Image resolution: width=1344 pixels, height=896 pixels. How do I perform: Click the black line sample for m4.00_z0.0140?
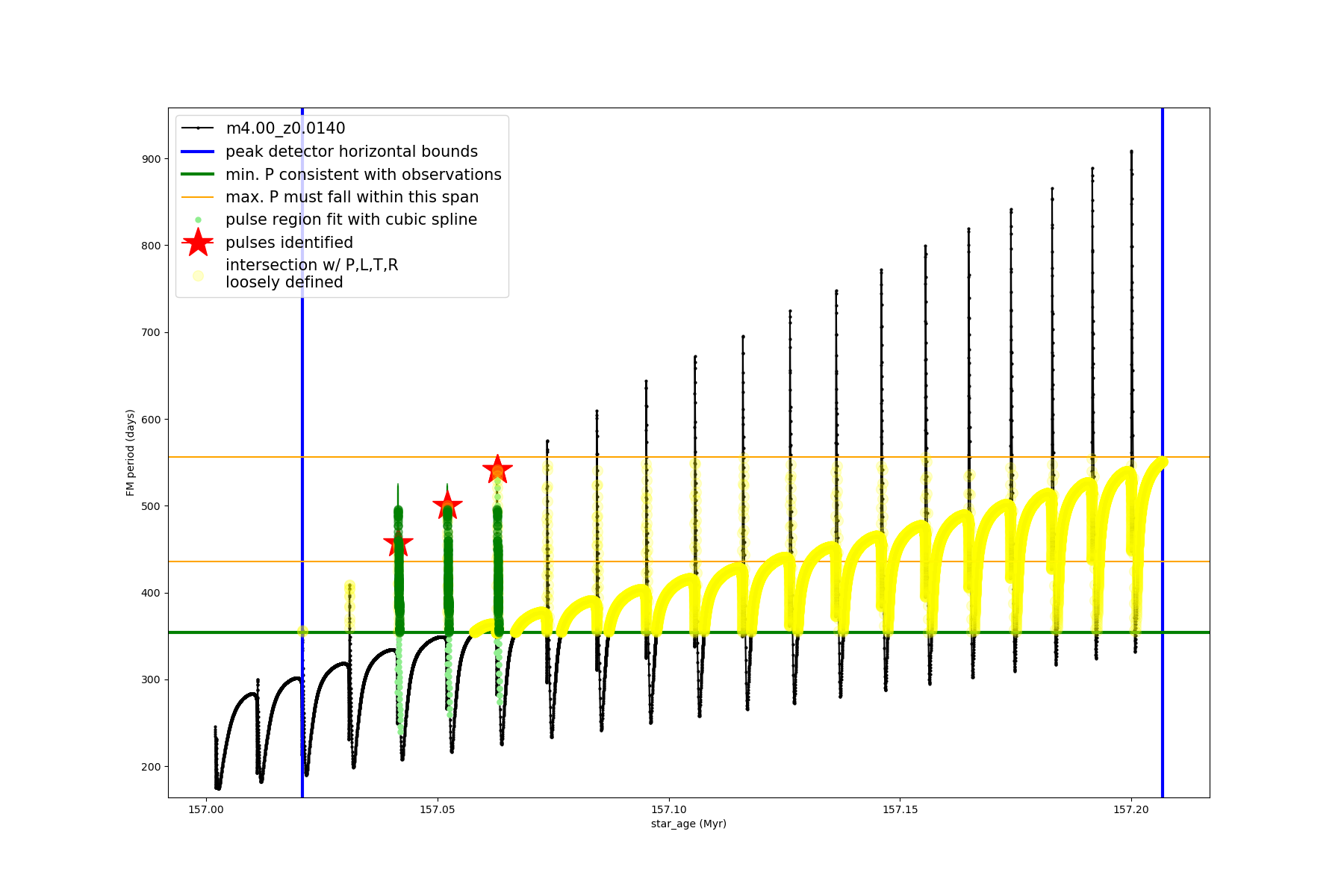pyautogui.click(x=198, y=128)
